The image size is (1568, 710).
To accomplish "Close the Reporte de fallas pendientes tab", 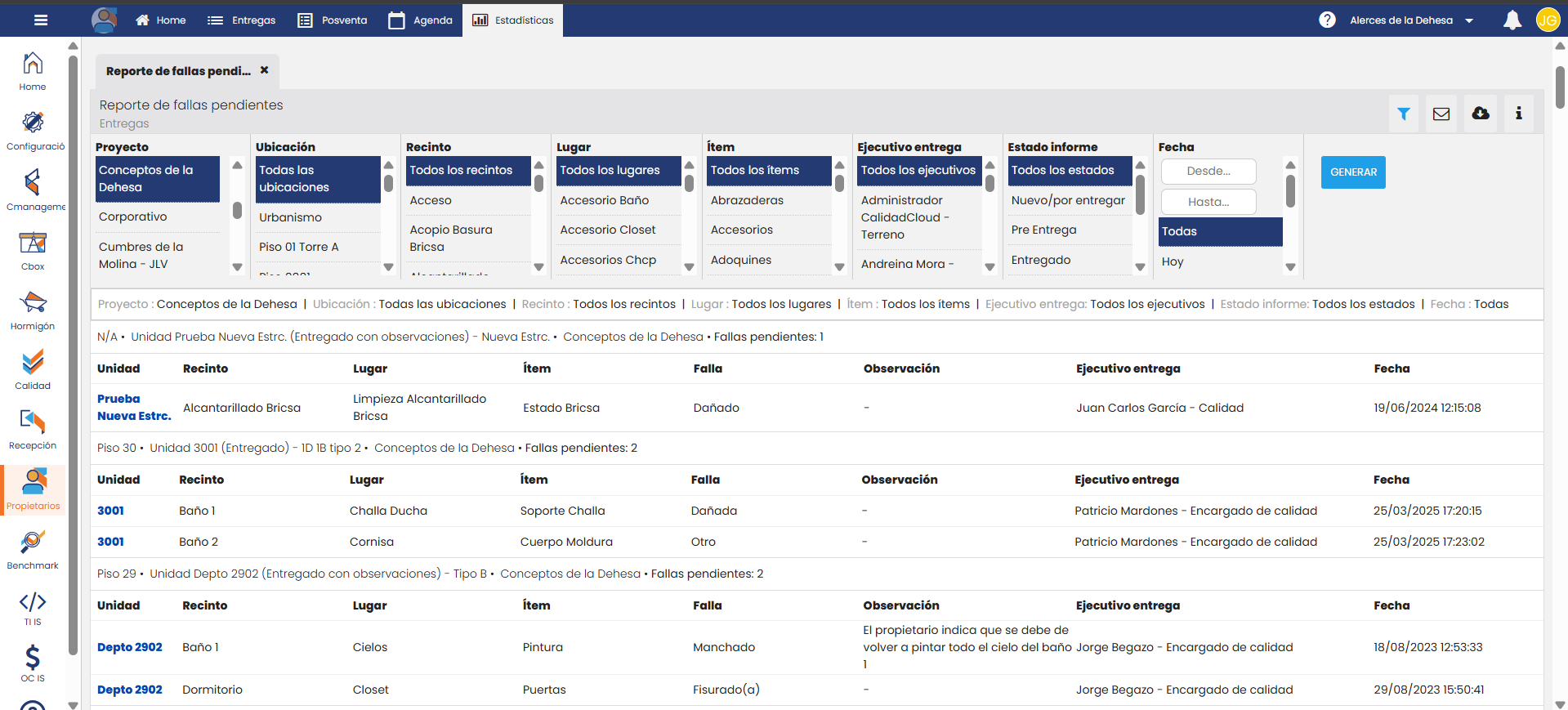I will [264, 70].
